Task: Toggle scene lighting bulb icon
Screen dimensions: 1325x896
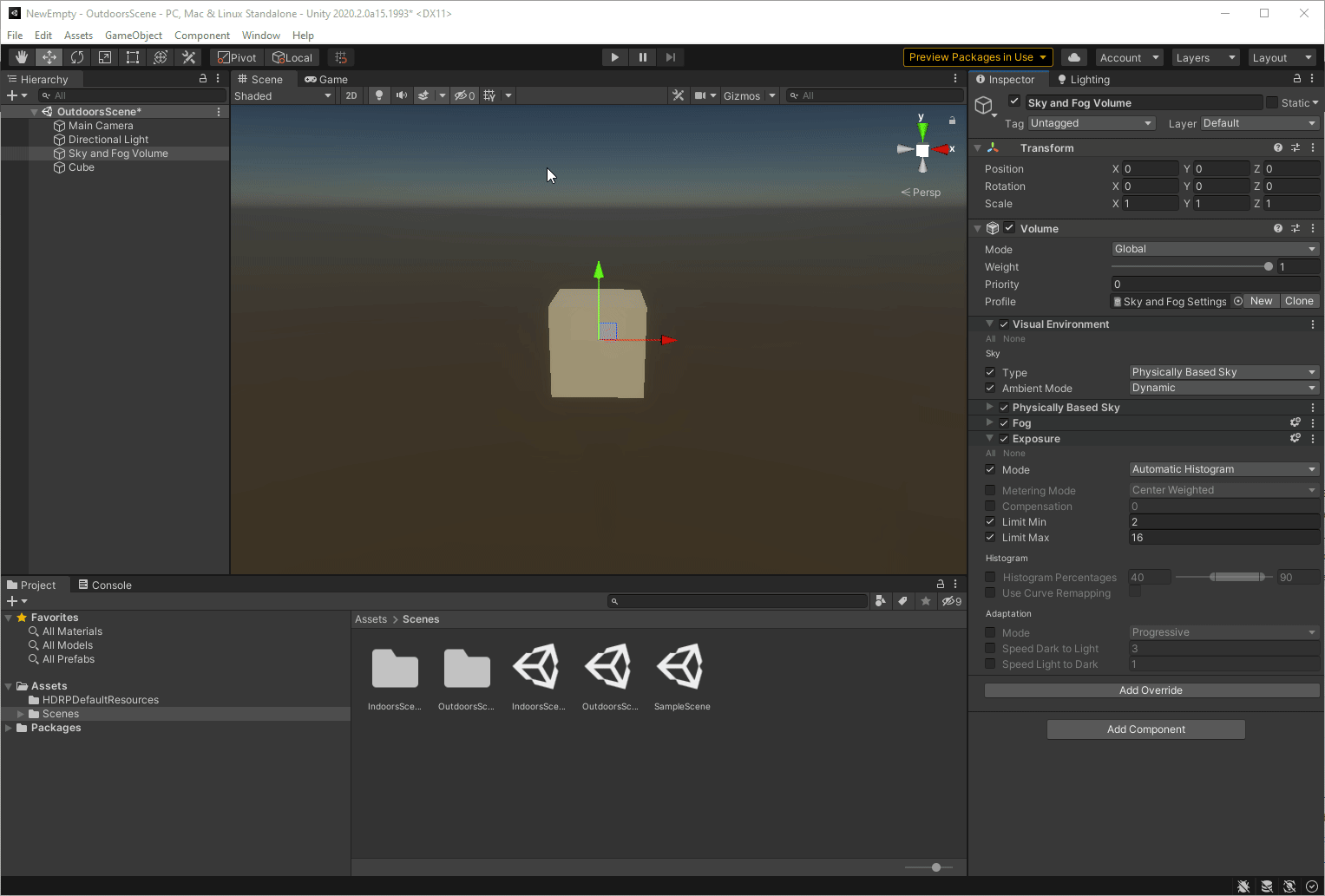Action: click(379, 95)
